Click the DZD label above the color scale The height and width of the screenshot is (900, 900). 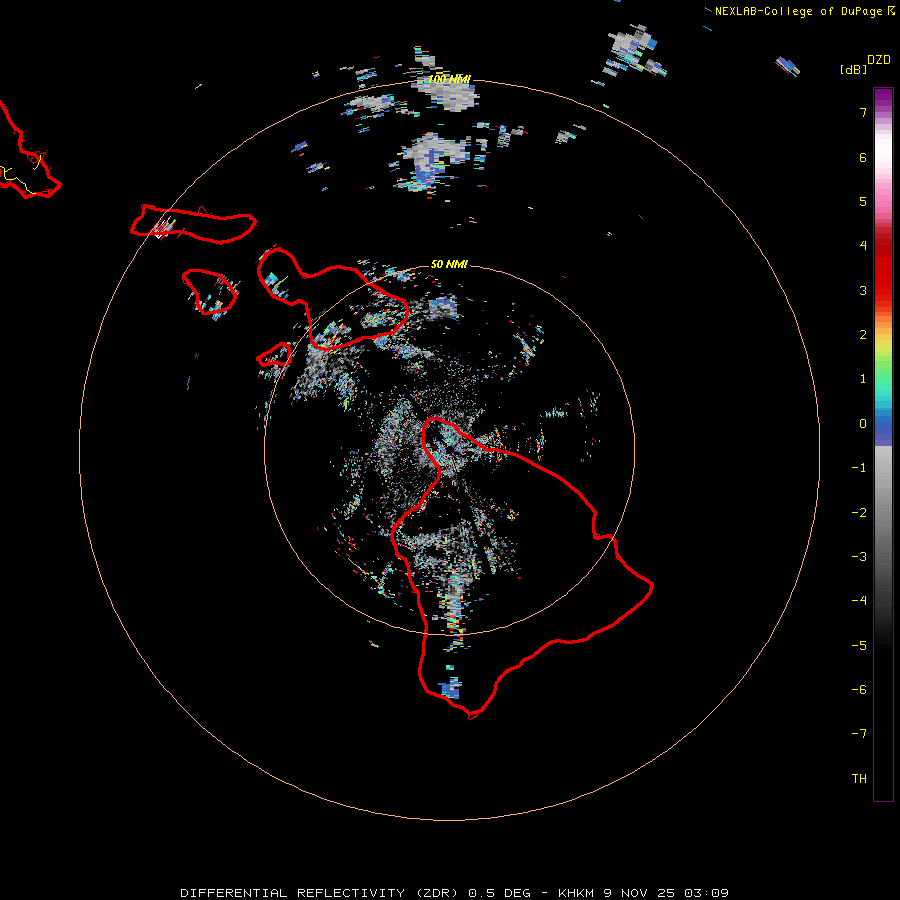click(879, 60)
